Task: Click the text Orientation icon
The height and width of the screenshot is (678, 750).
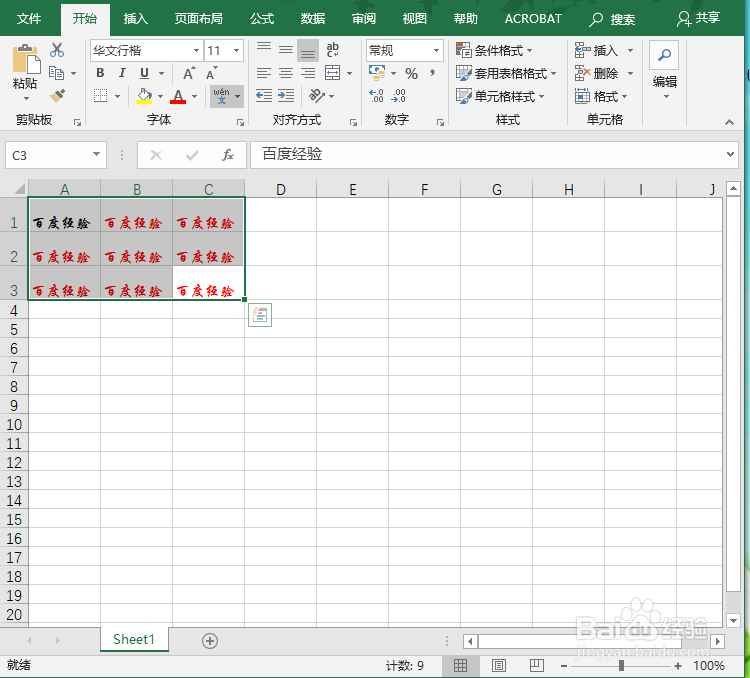Action: [x=317, y=96]
